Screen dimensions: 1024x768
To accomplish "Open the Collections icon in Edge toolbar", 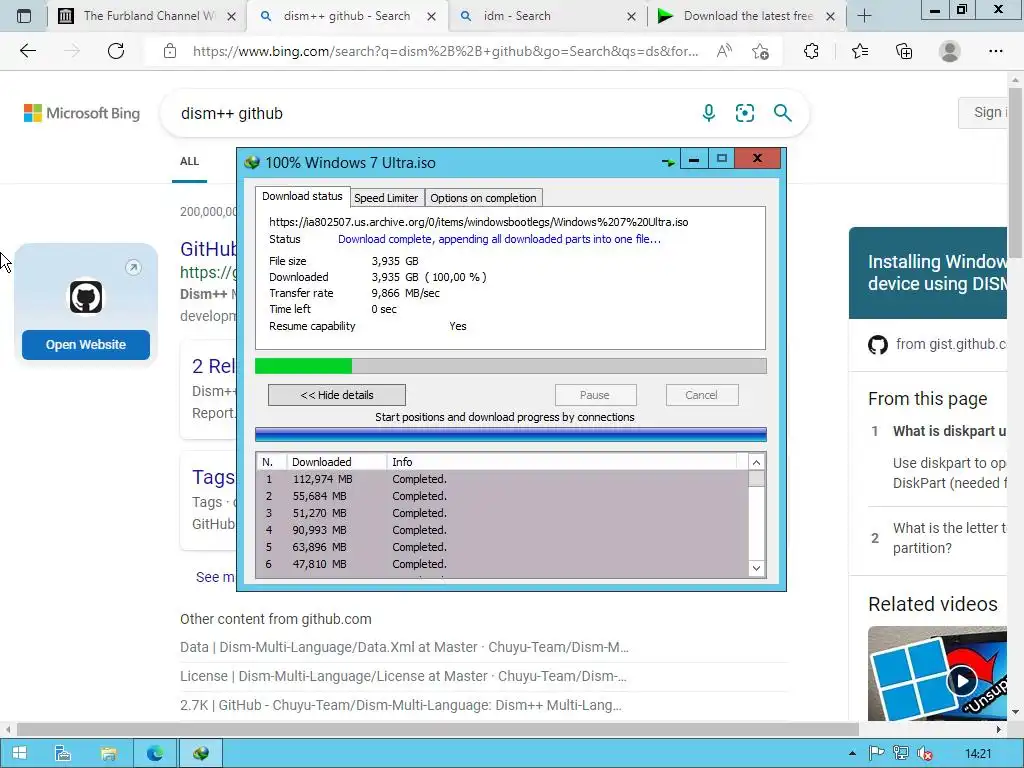I will pyautogui.click(x=904, y=51).
